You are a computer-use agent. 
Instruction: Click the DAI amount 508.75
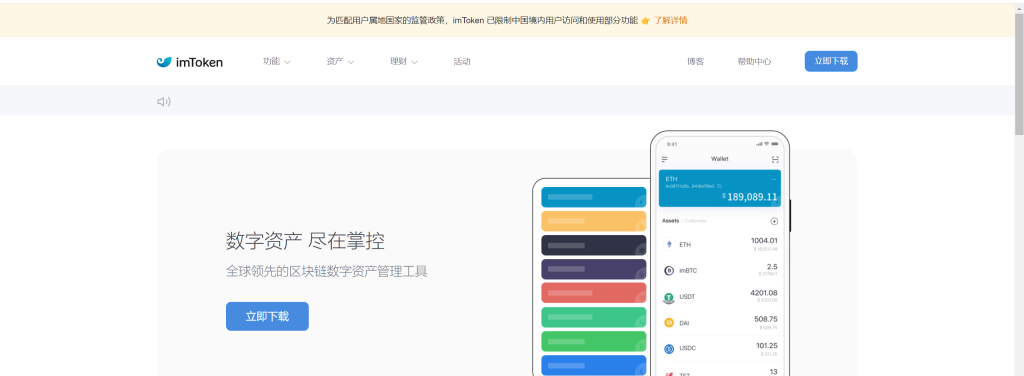pyautogui.click(x=765, y=319)
